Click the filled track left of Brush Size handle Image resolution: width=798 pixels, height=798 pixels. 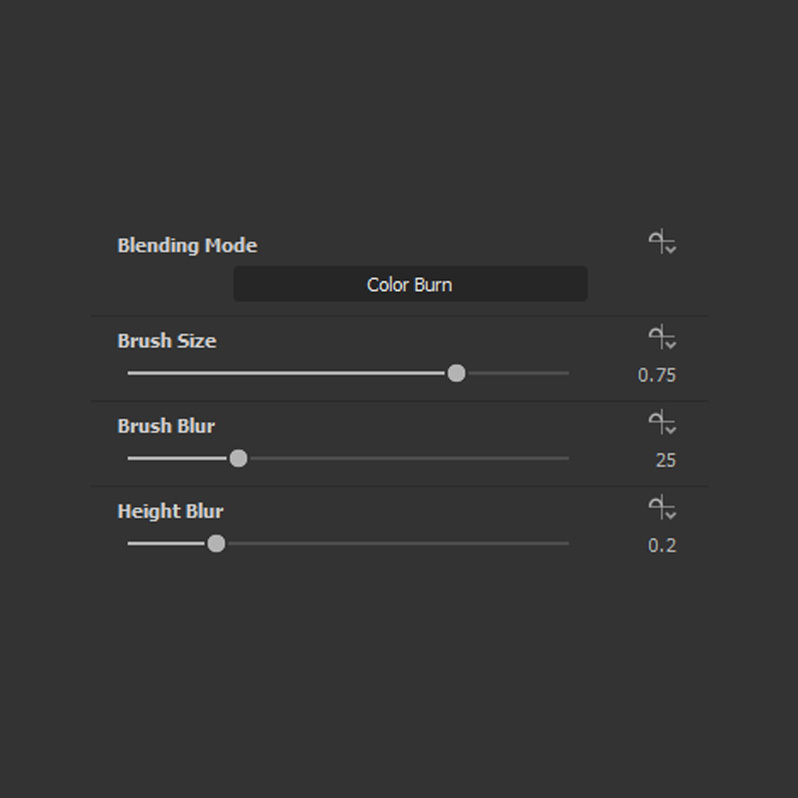(290, 373)
